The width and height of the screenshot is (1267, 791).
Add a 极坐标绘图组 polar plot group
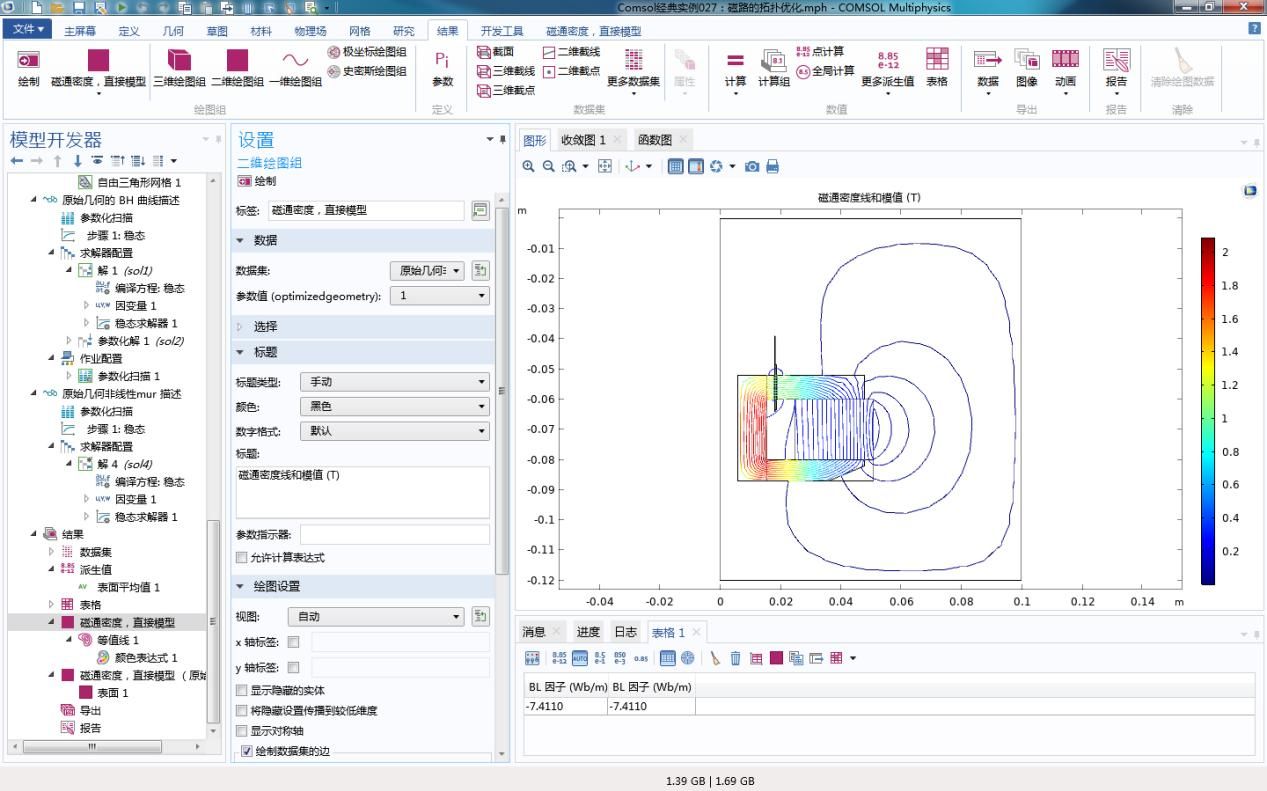tap(367, 52)
